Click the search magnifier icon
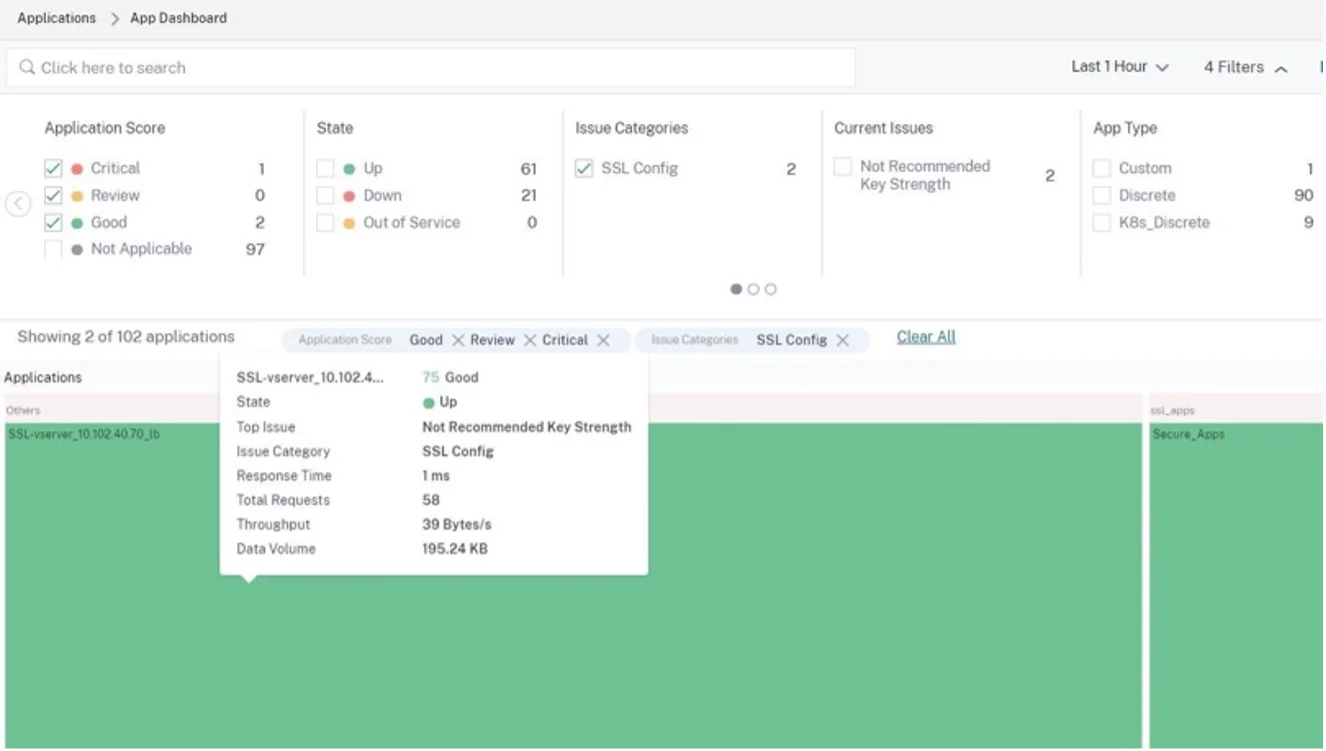 tap(27, 67)
